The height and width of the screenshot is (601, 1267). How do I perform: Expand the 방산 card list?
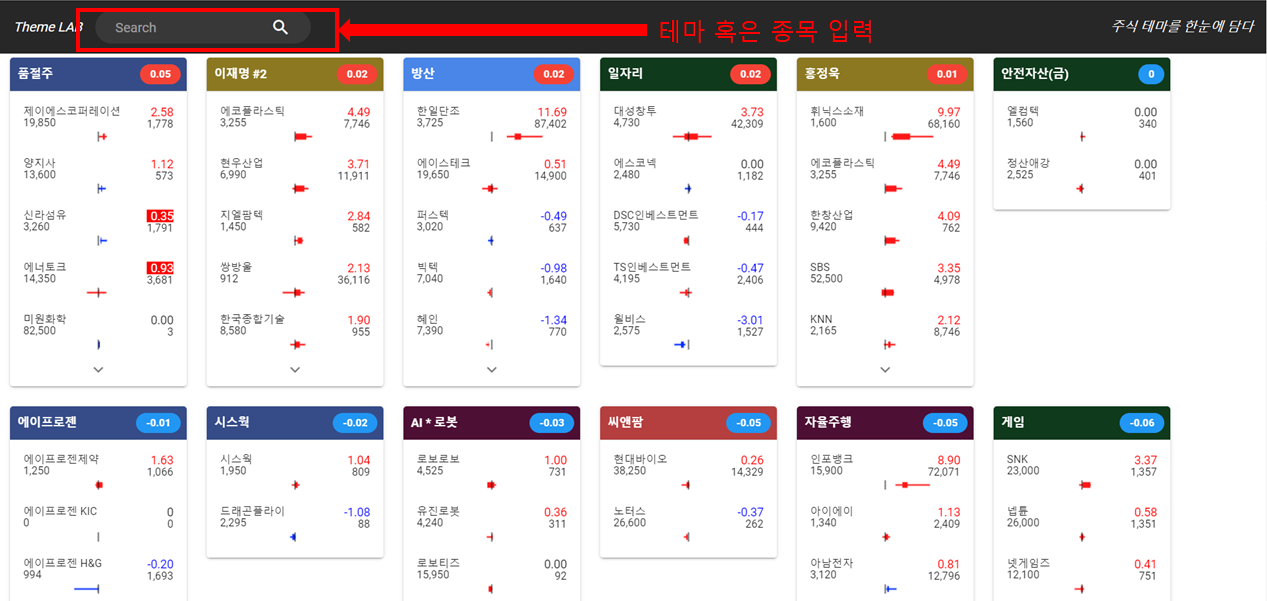click(491, 369)
